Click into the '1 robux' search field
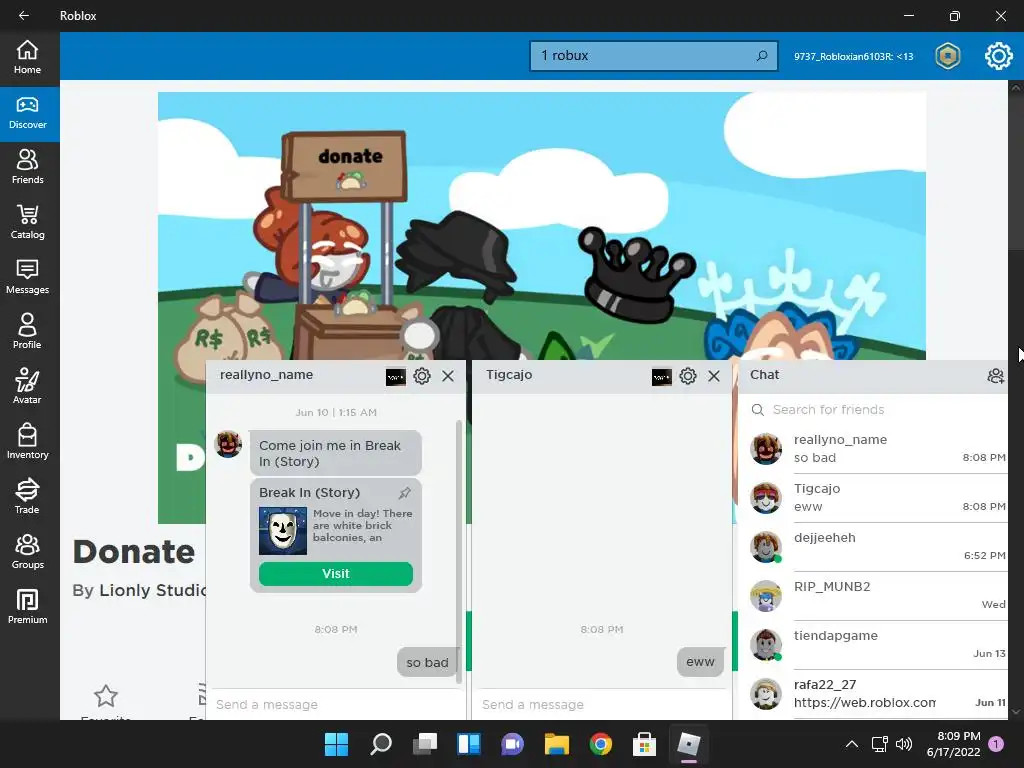 [x=654, y=56]
